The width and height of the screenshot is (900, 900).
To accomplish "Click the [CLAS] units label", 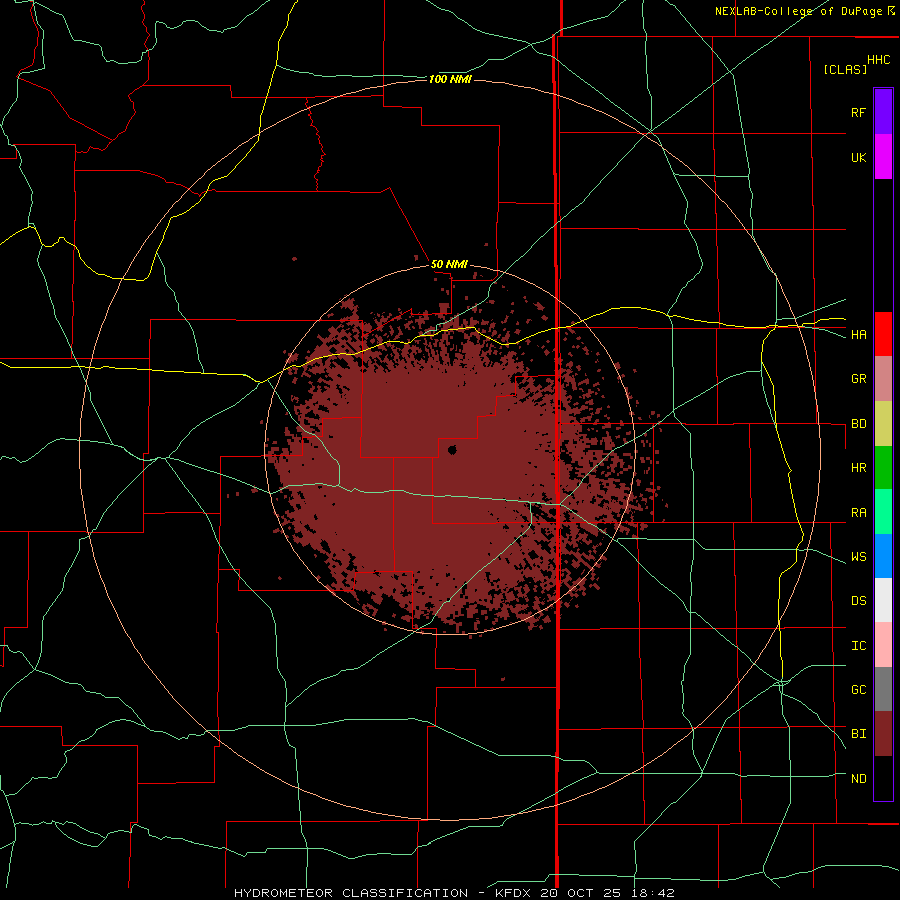I will point(845,69).
